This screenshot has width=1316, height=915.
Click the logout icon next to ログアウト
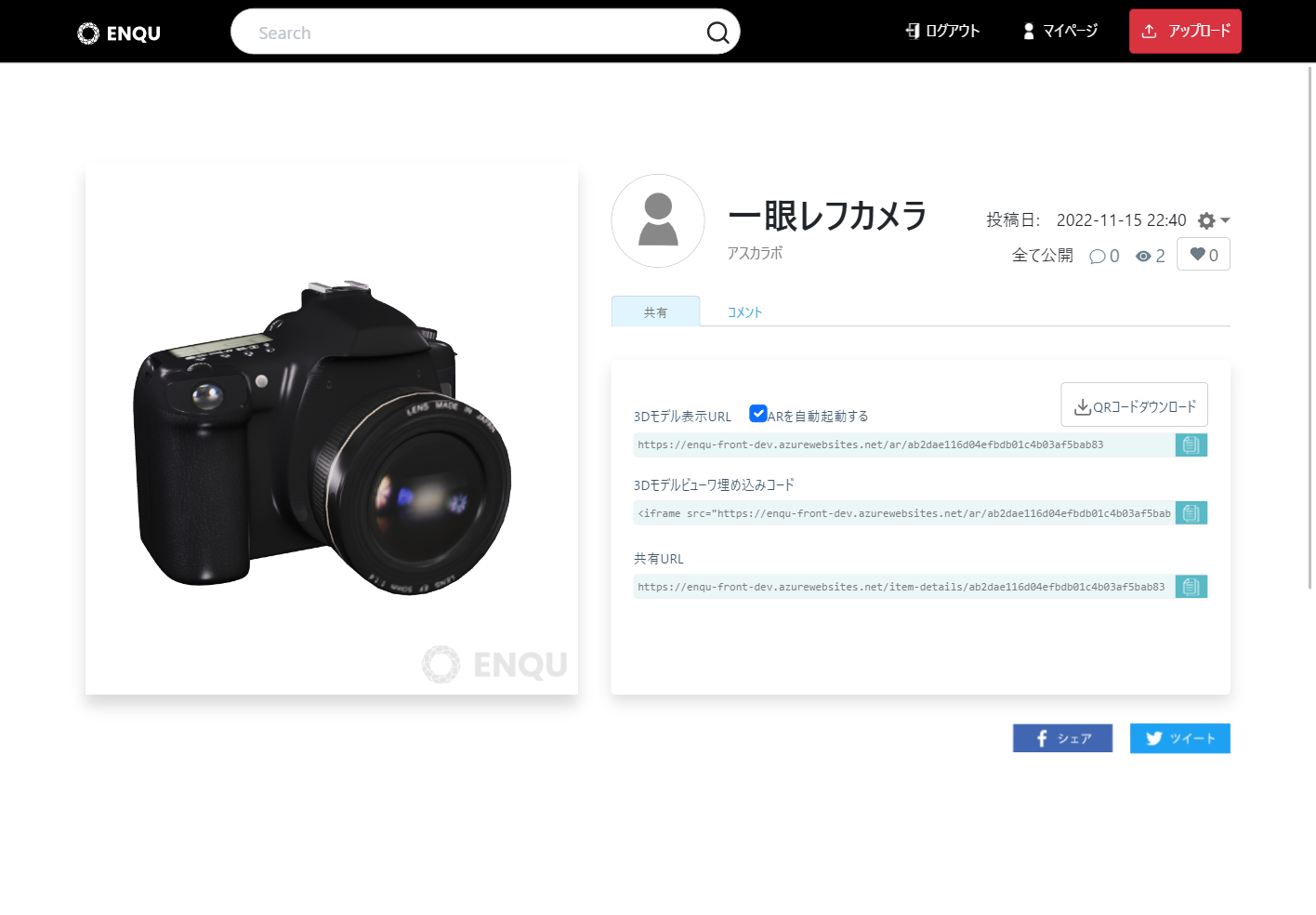[x=912, y=31]
